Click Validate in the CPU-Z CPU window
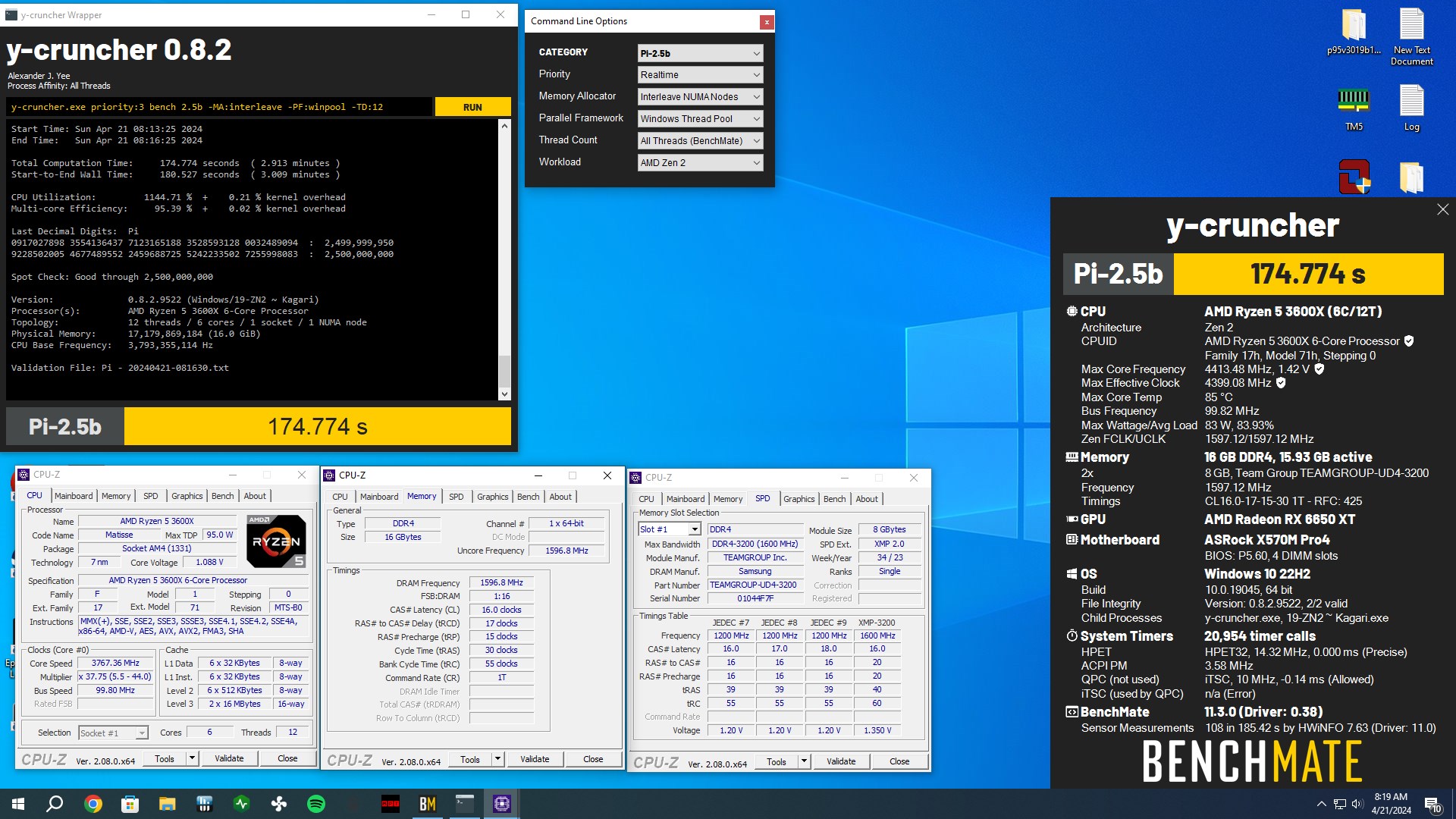The image size is (1456, 819). 229,758
